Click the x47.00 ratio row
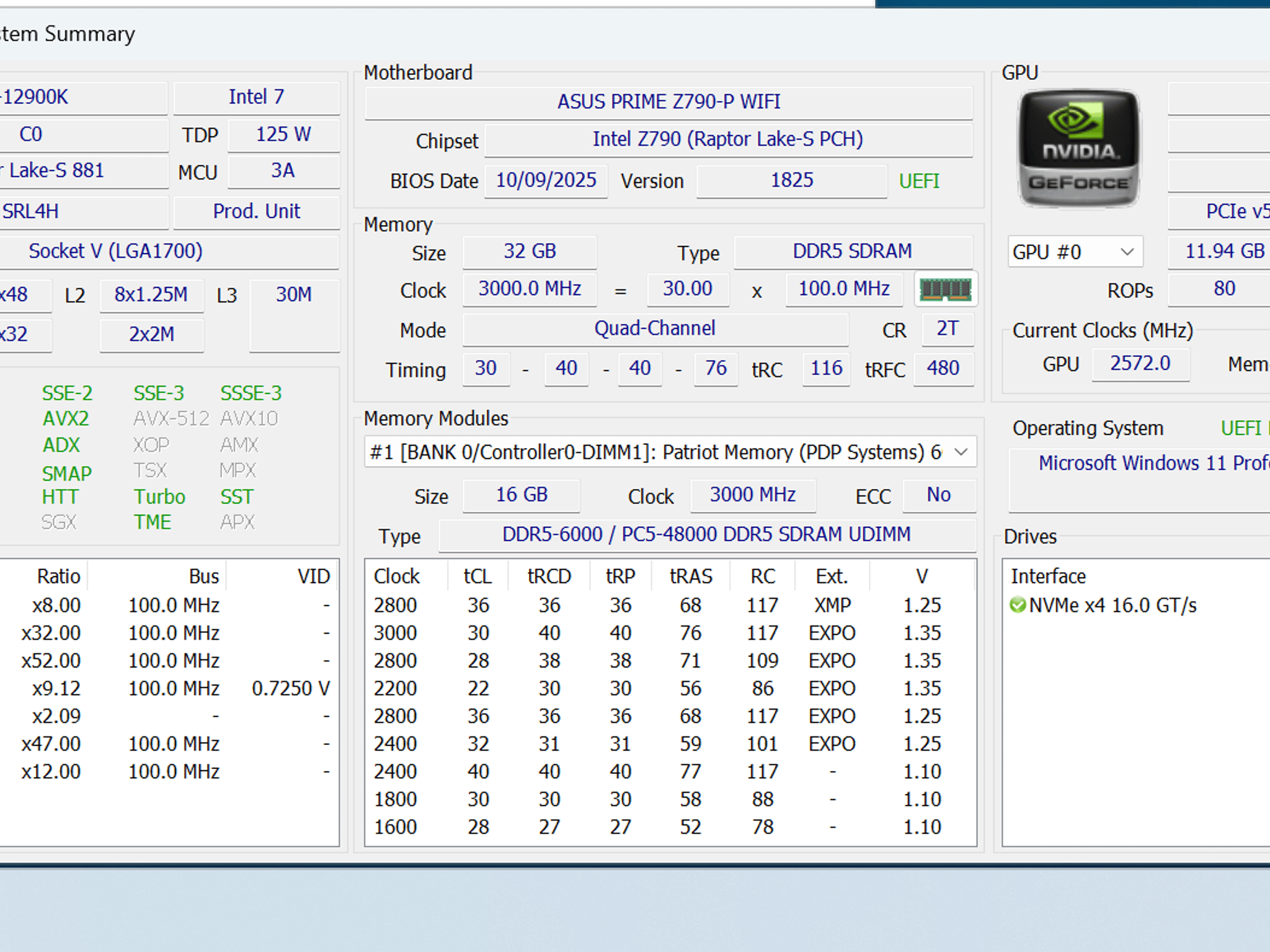 (169, 744)
